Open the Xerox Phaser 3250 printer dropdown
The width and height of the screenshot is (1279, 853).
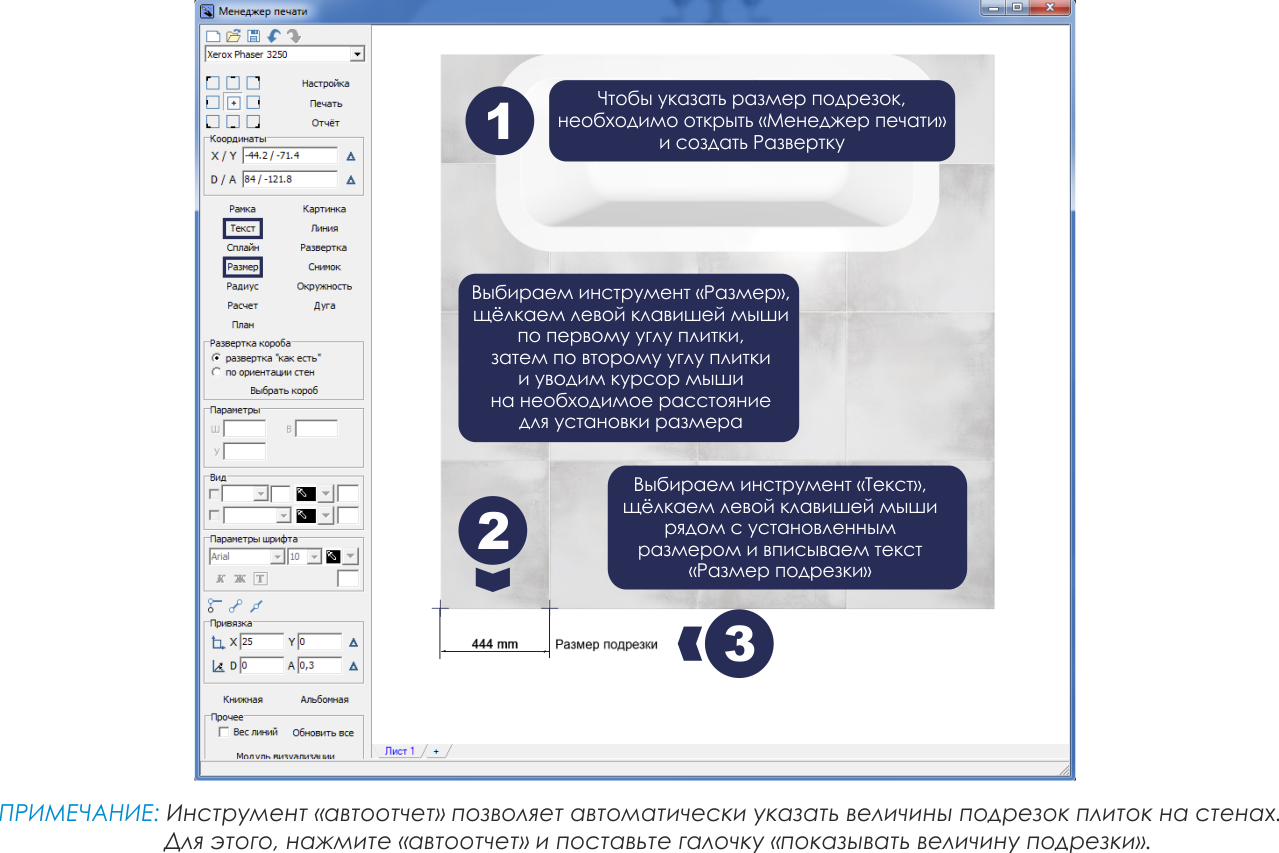click(357, 54)
